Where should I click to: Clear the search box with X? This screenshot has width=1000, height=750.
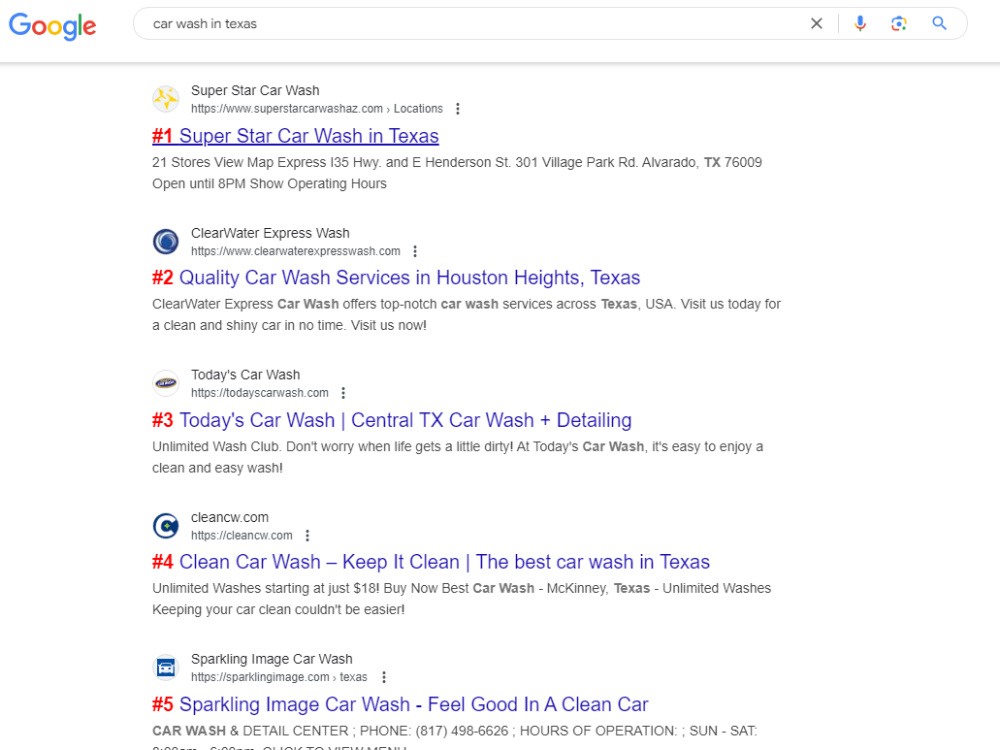[816, 24]
